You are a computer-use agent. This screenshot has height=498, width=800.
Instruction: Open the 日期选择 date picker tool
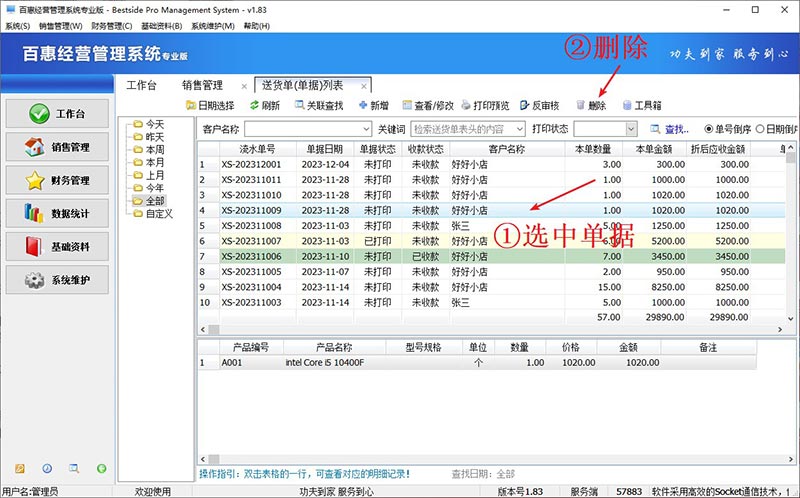point(210,106)
